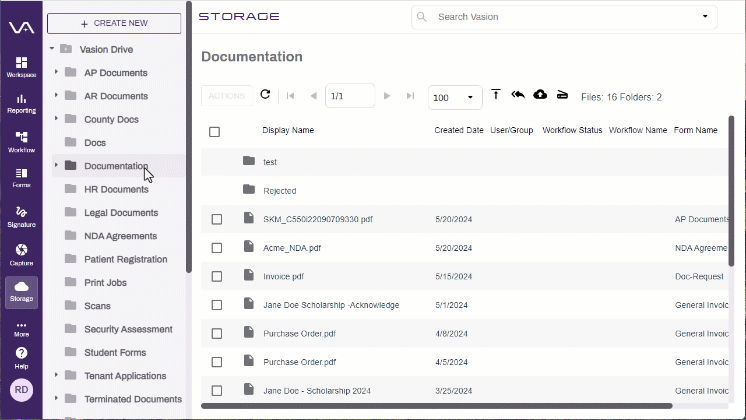The width and height of the screenshot is (746, 420).
Task: Expand the Terminated Documents folder arrow
Action: coord(56,398)
